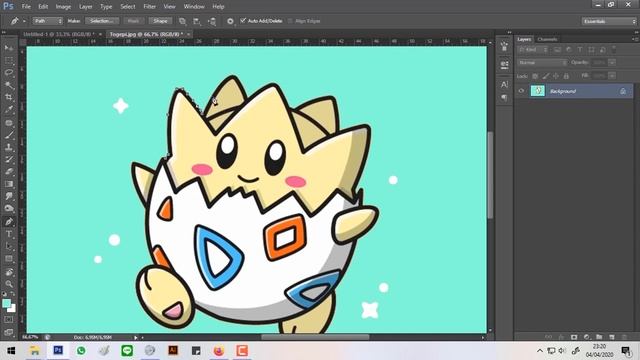The width and height of the screenshot is (640, 360).
Task: Select the Spot Healing Brush tool
Action: click(x=9, y=123)
